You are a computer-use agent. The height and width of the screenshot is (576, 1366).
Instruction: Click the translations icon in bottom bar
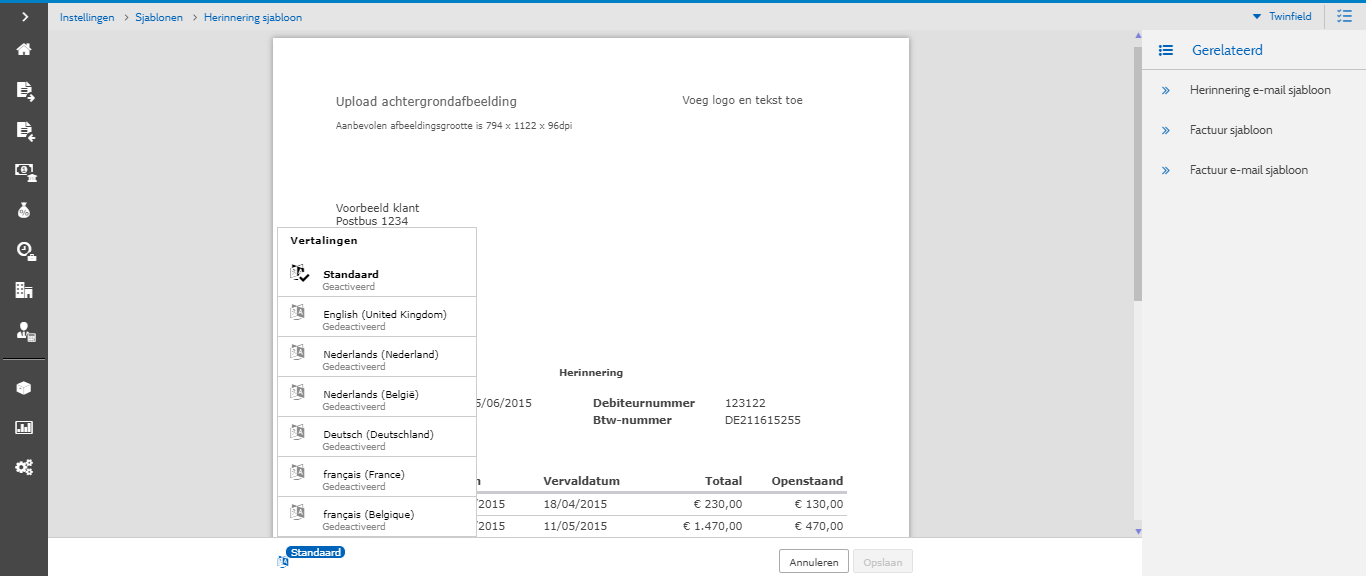(x=283, y=562)
